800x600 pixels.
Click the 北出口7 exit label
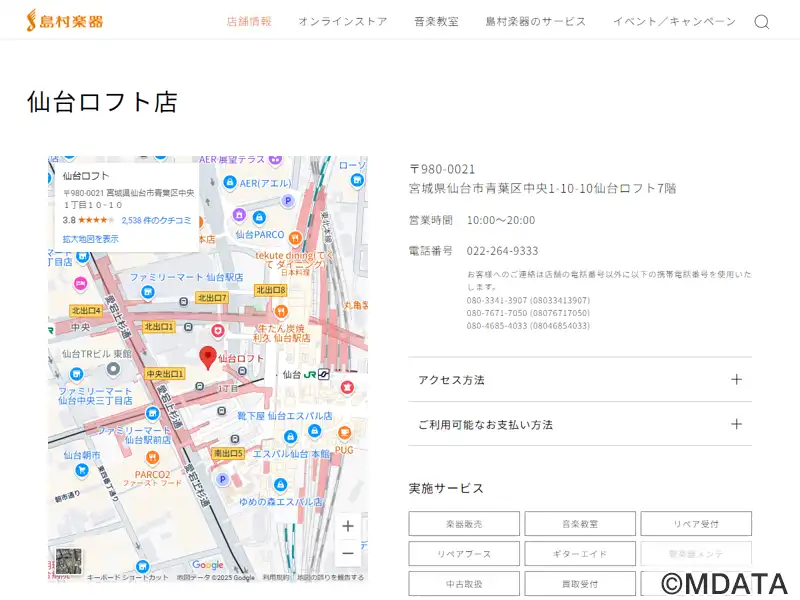212,297
